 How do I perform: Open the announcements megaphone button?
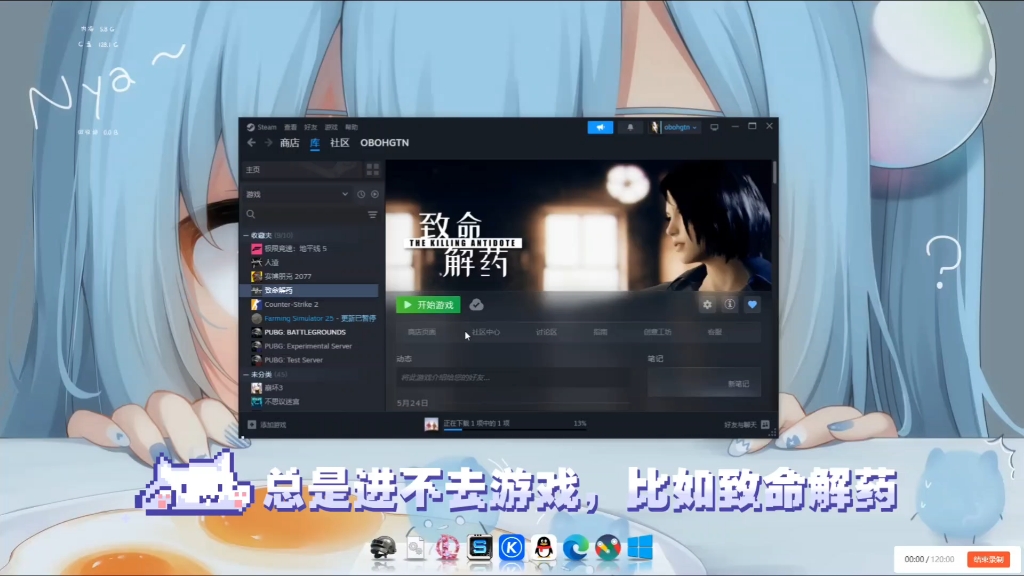coord(600,127)
